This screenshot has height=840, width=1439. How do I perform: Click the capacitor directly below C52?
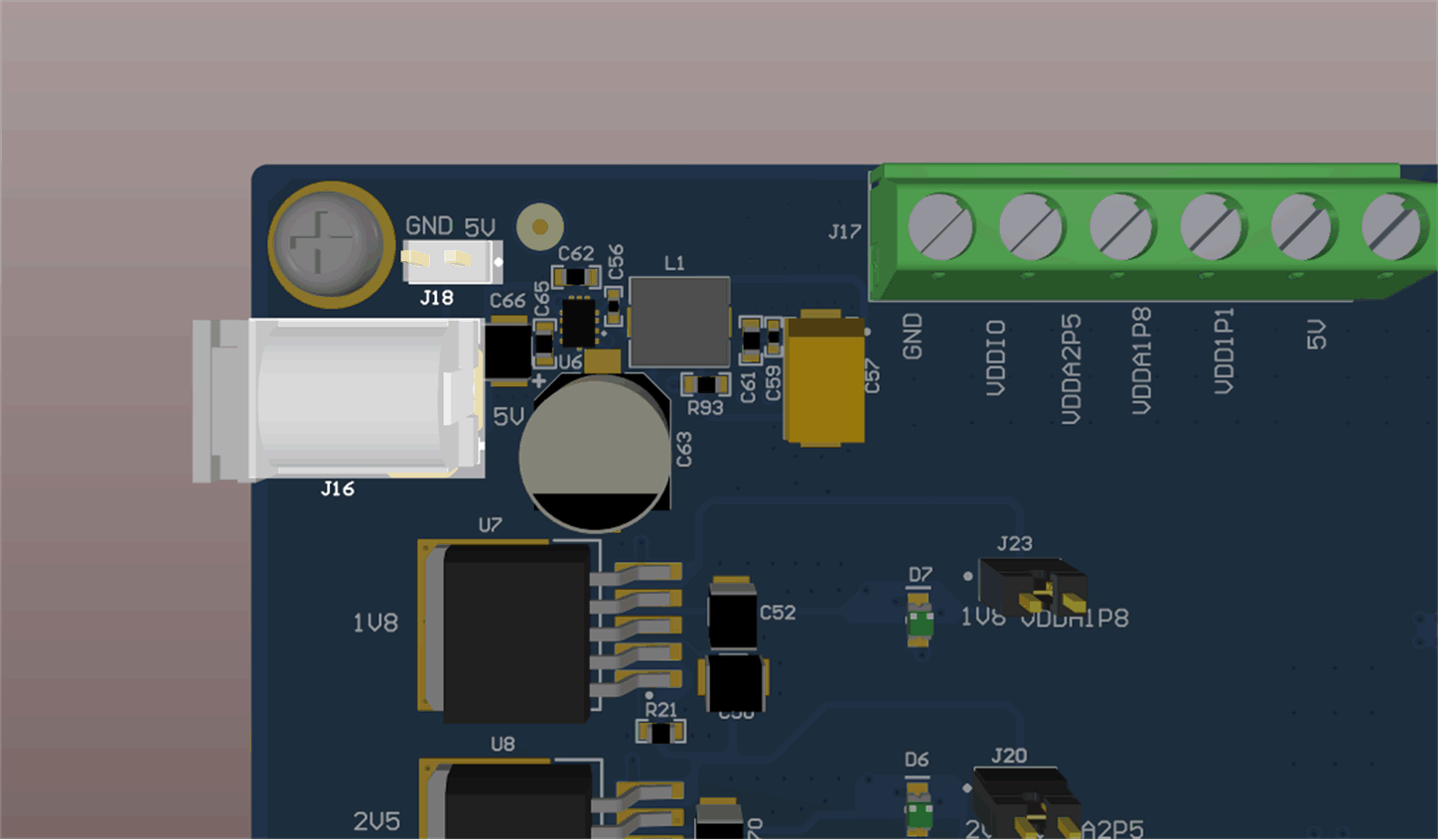735,683
